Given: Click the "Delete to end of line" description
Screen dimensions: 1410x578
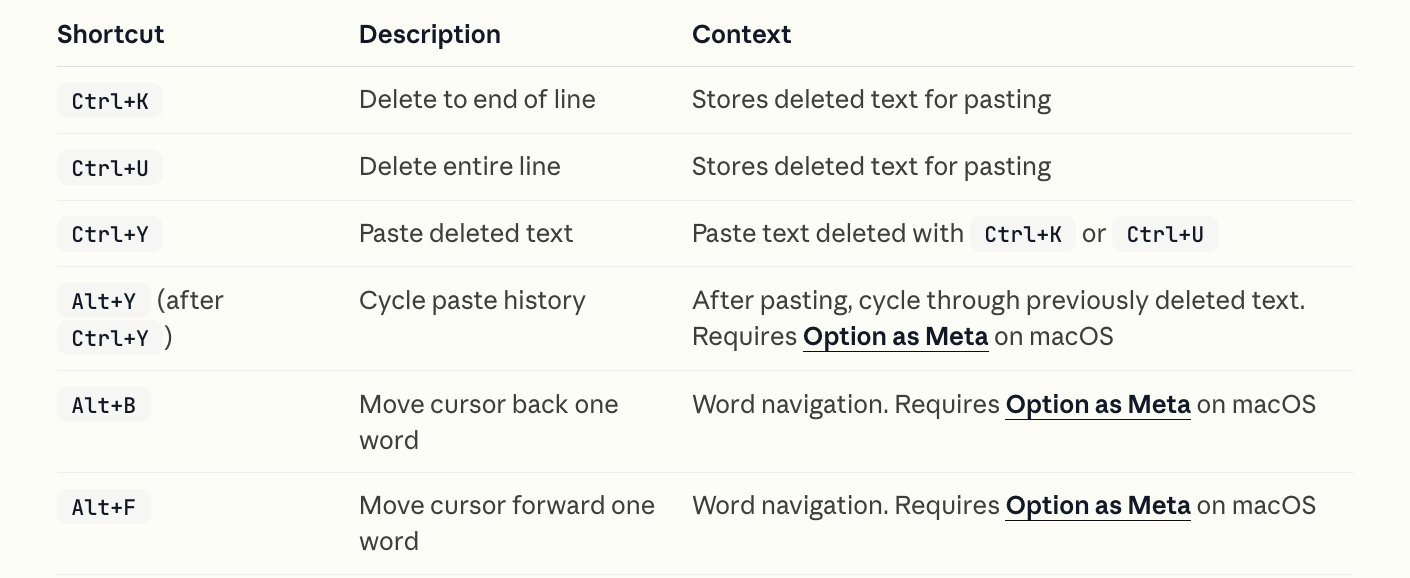Looking at the screenshot, I should pyautogui.click(x=477, y=100).
